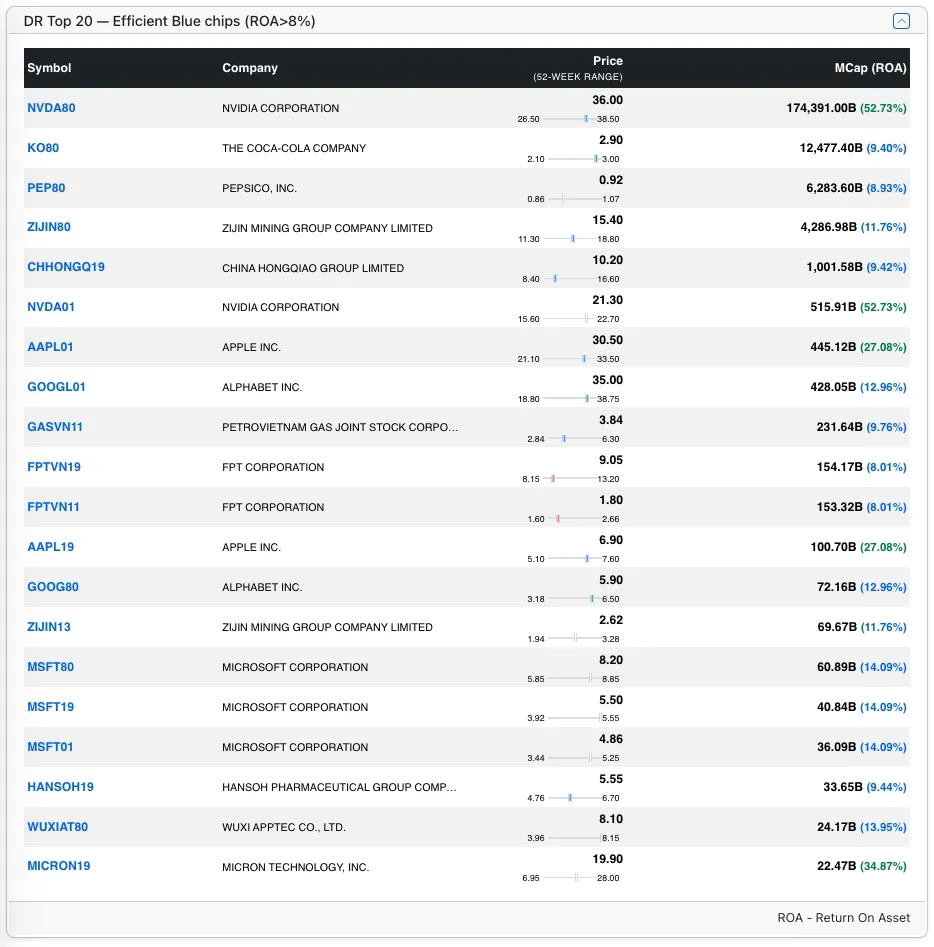Click the 12,477.40B market cap value
Image resolution: width=934 pixels, height=947 pixels.
(x=831, y=148)
